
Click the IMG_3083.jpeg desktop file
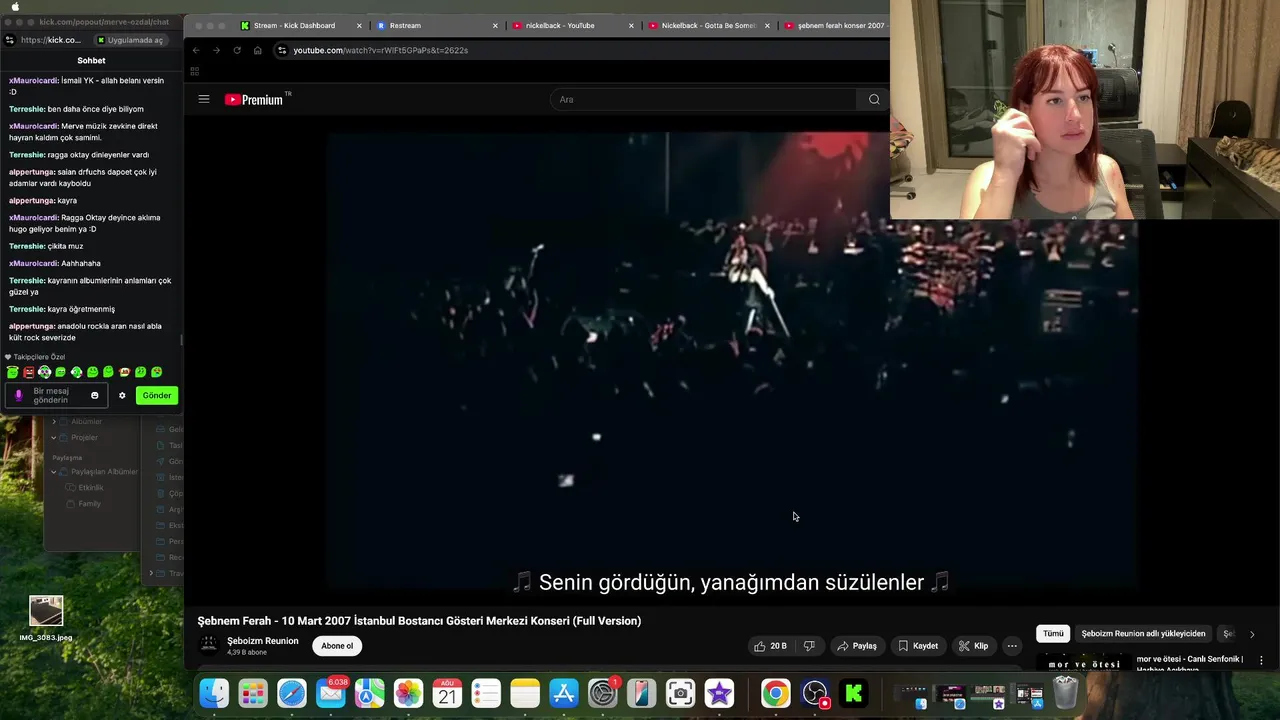(x=46, y=618)
